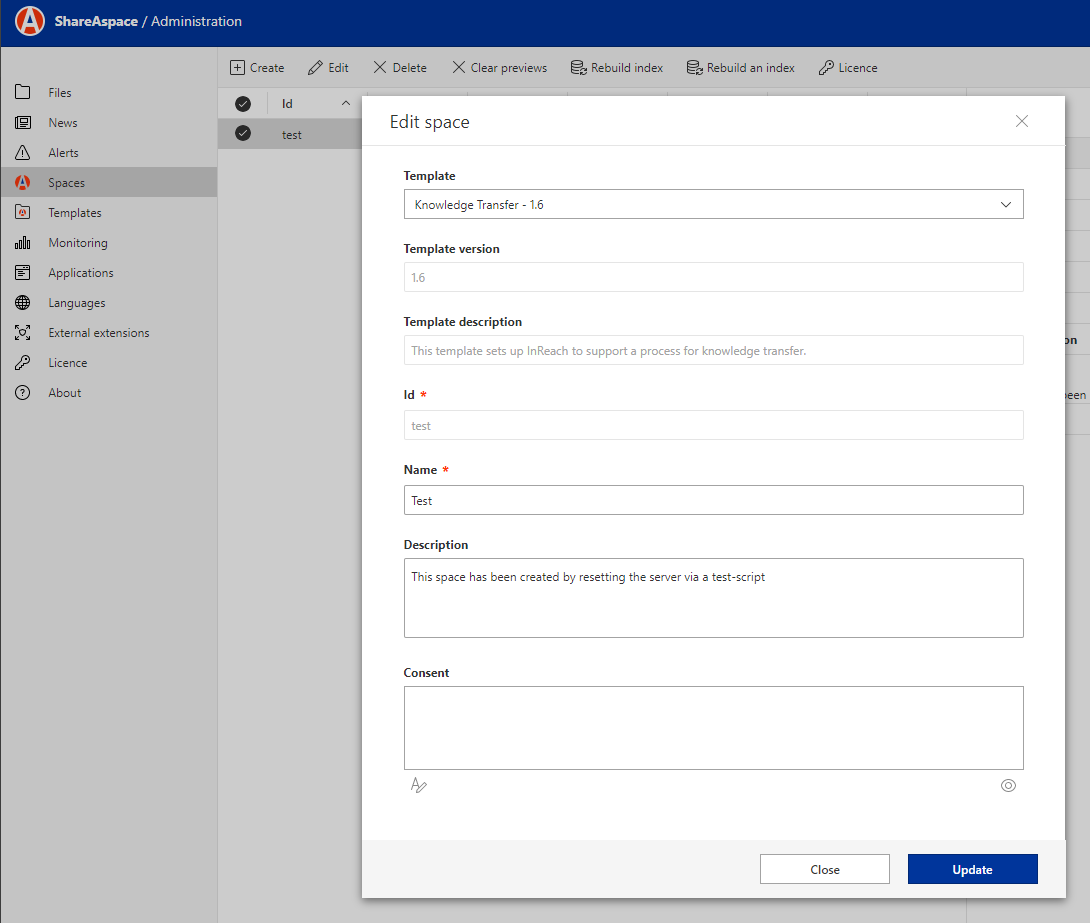Viewport: 1090px width, 923px height.
Task: Click the Close button in dialog footer
Action: [x=824, y=869]
